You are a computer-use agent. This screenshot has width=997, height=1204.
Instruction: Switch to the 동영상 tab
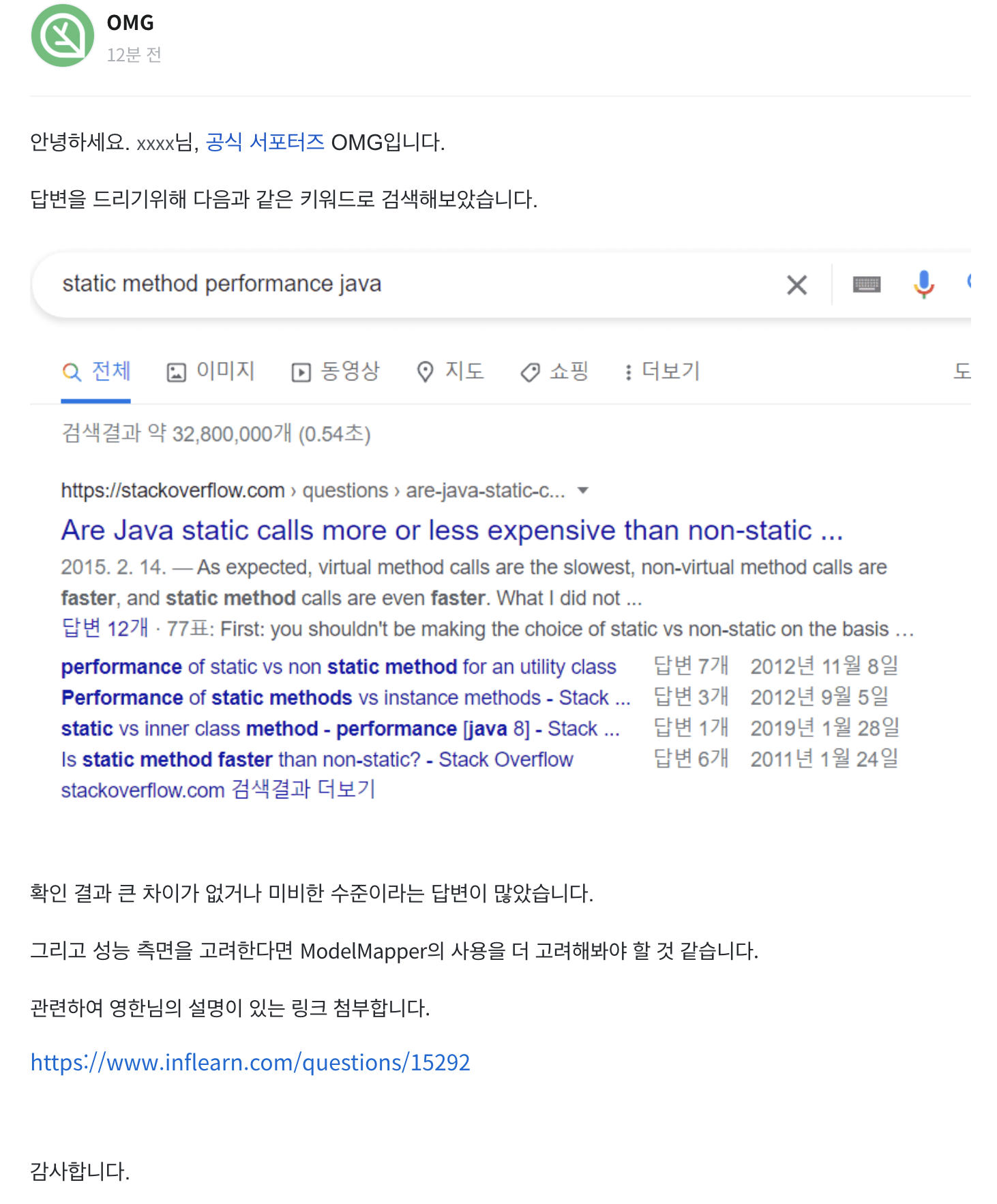tap(335, 372)
